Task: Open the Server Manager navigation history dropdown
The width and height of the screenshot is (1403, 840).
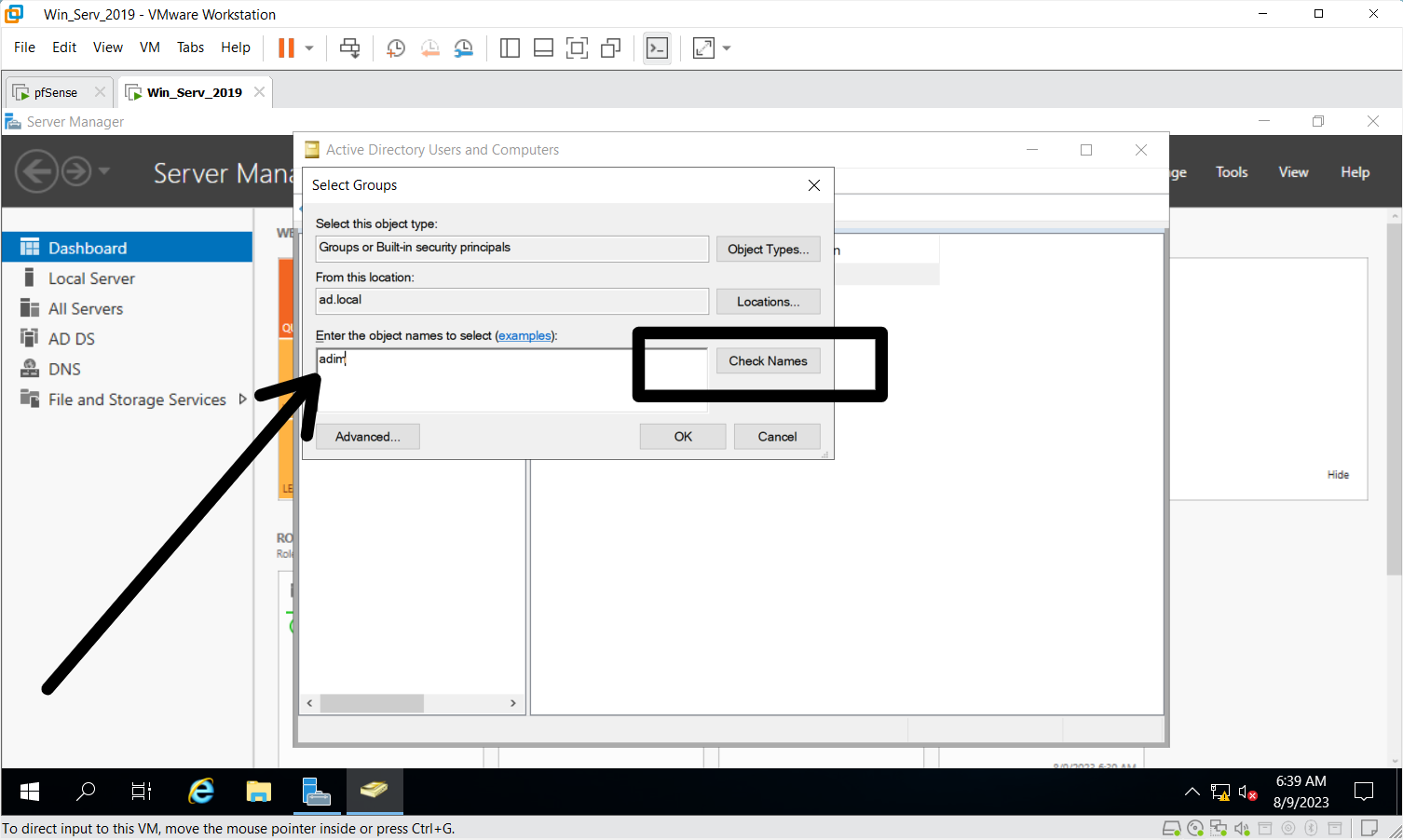Action: [x=103, y=171]
